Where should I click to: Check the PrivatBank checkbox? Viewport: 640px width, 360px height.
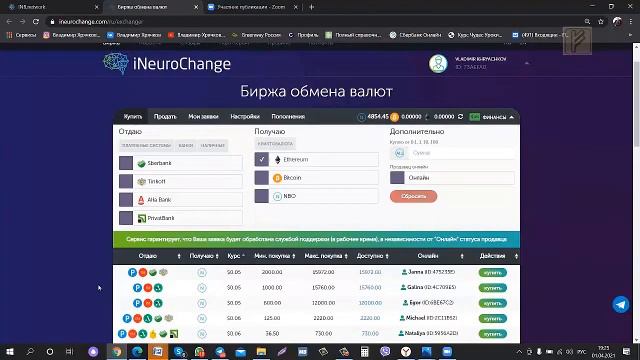pos(126,218)
